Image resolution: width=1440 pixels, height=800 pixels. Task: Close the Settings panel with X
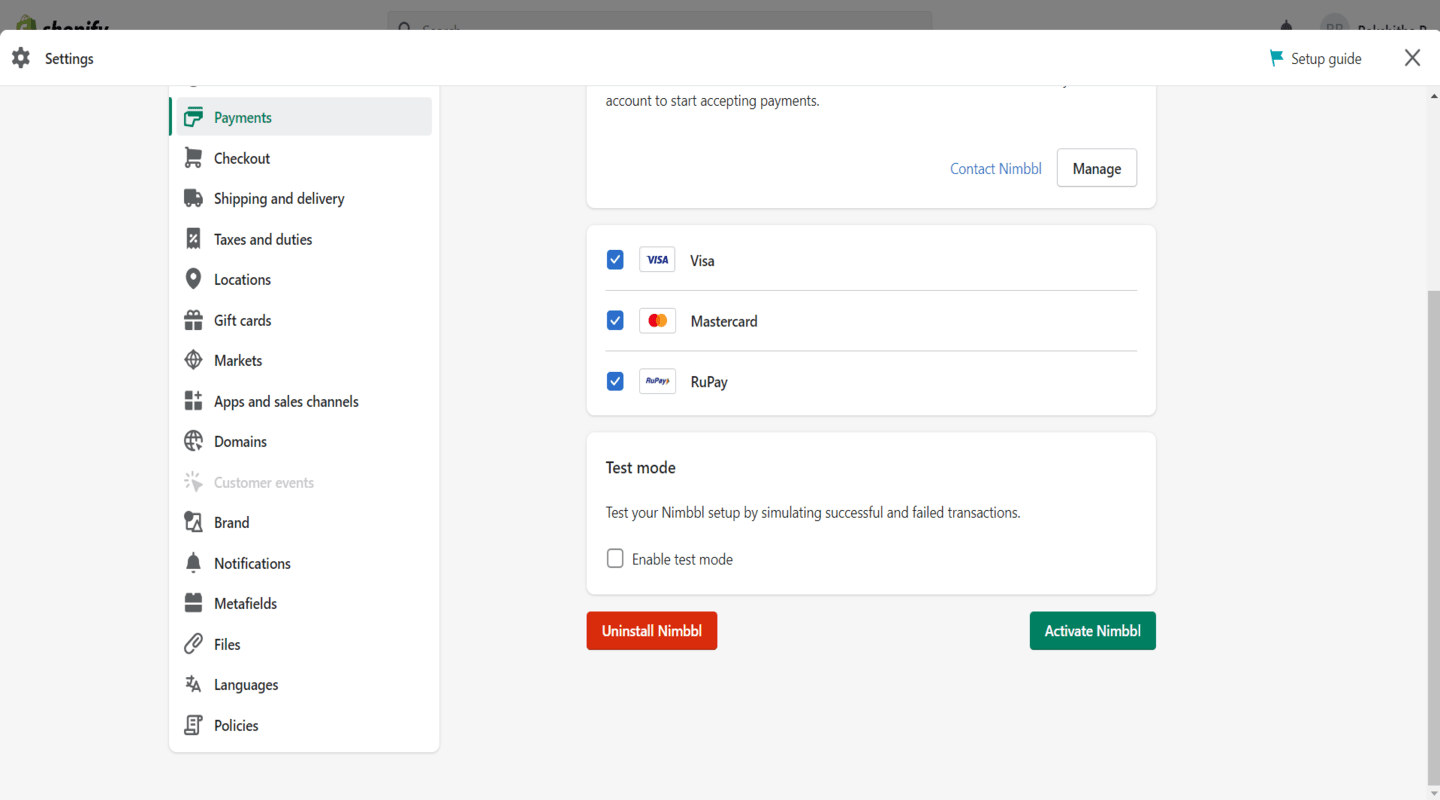click(x=1412, y=58)
